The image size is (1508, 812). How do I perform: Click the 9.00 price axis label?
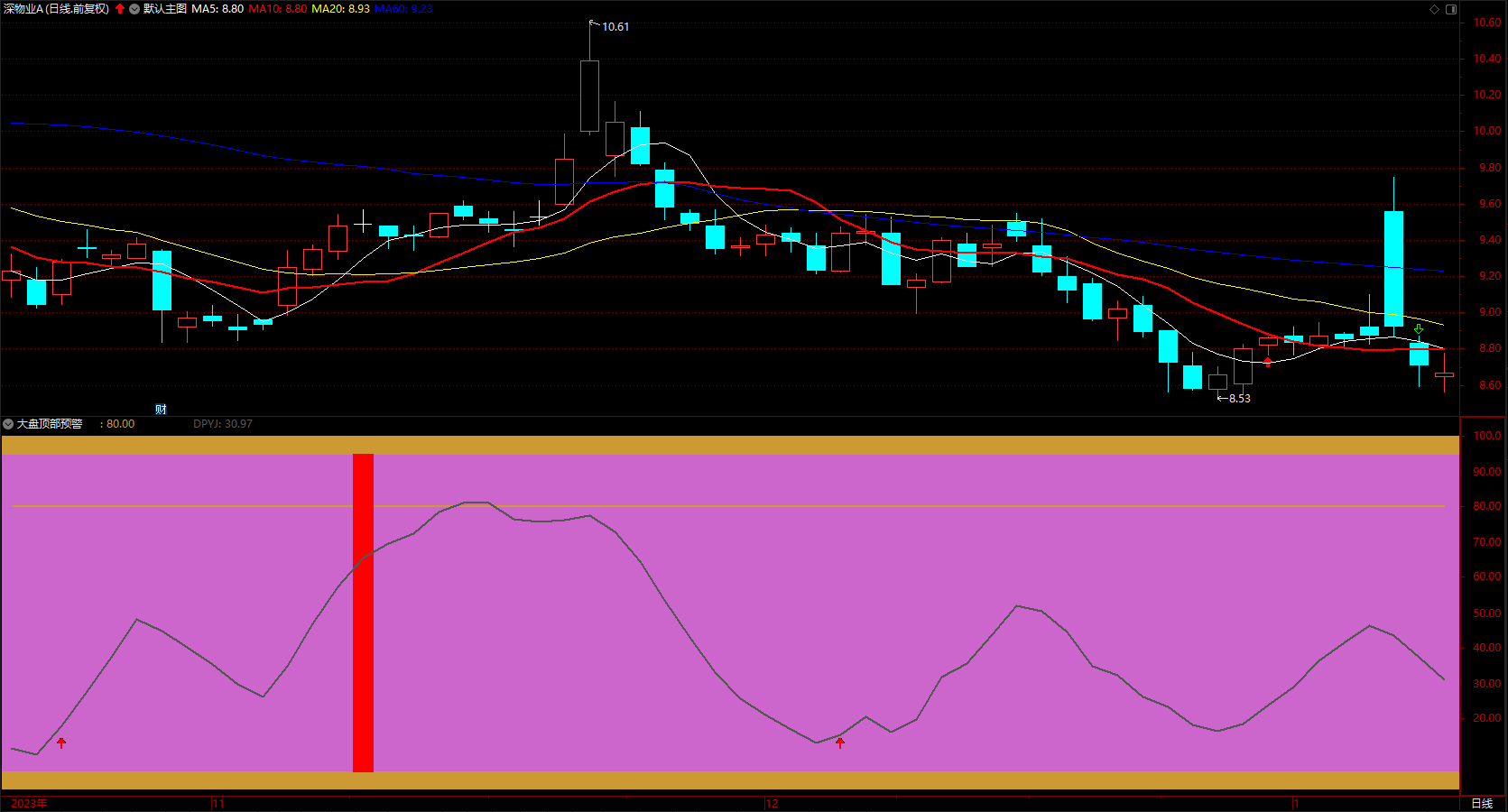1490,312
